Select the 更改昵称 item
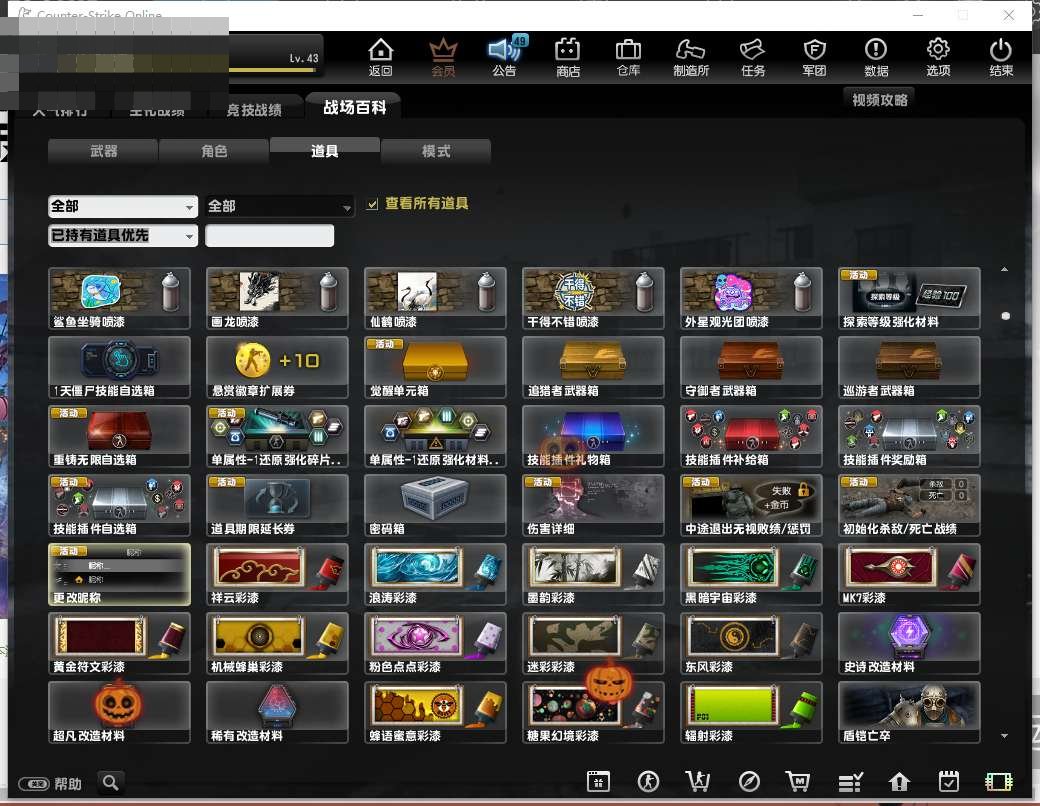The height and width of the screenshot is (806, 1040). [x=119, y=574]
